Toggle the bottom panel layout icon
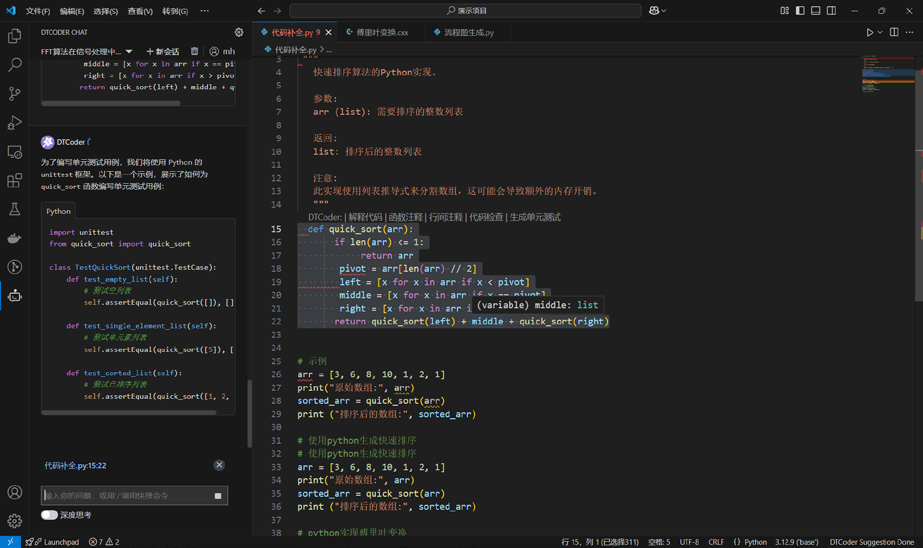 coord(815,11)
